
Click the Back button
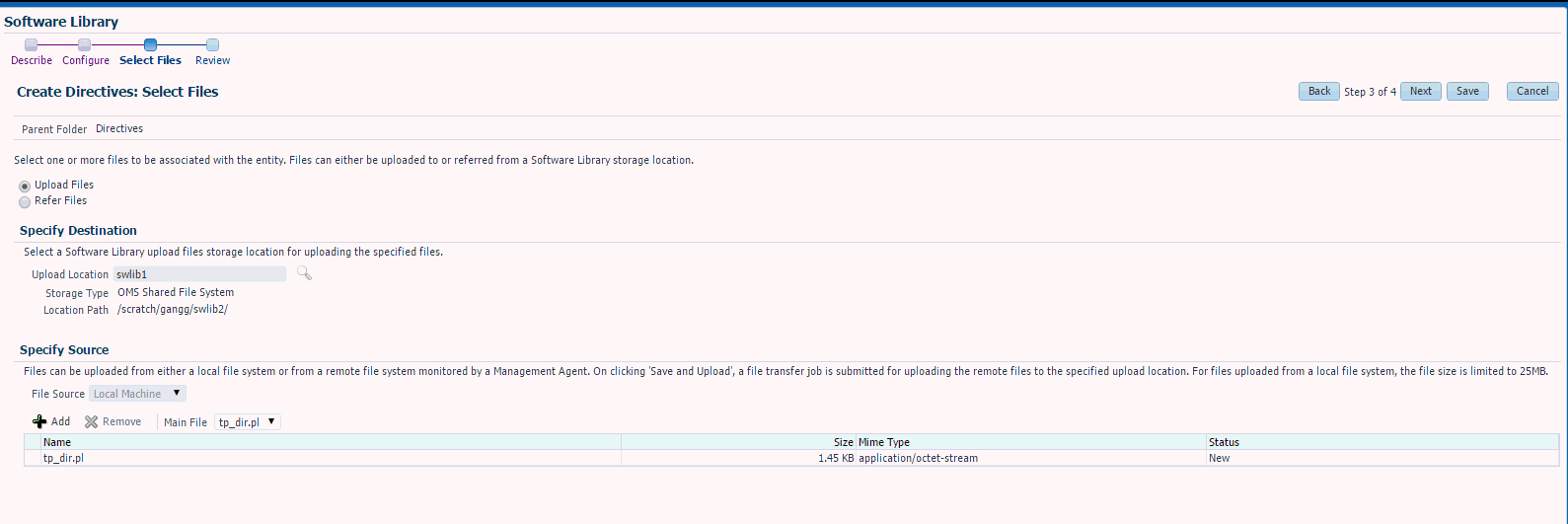point(1319,91)
